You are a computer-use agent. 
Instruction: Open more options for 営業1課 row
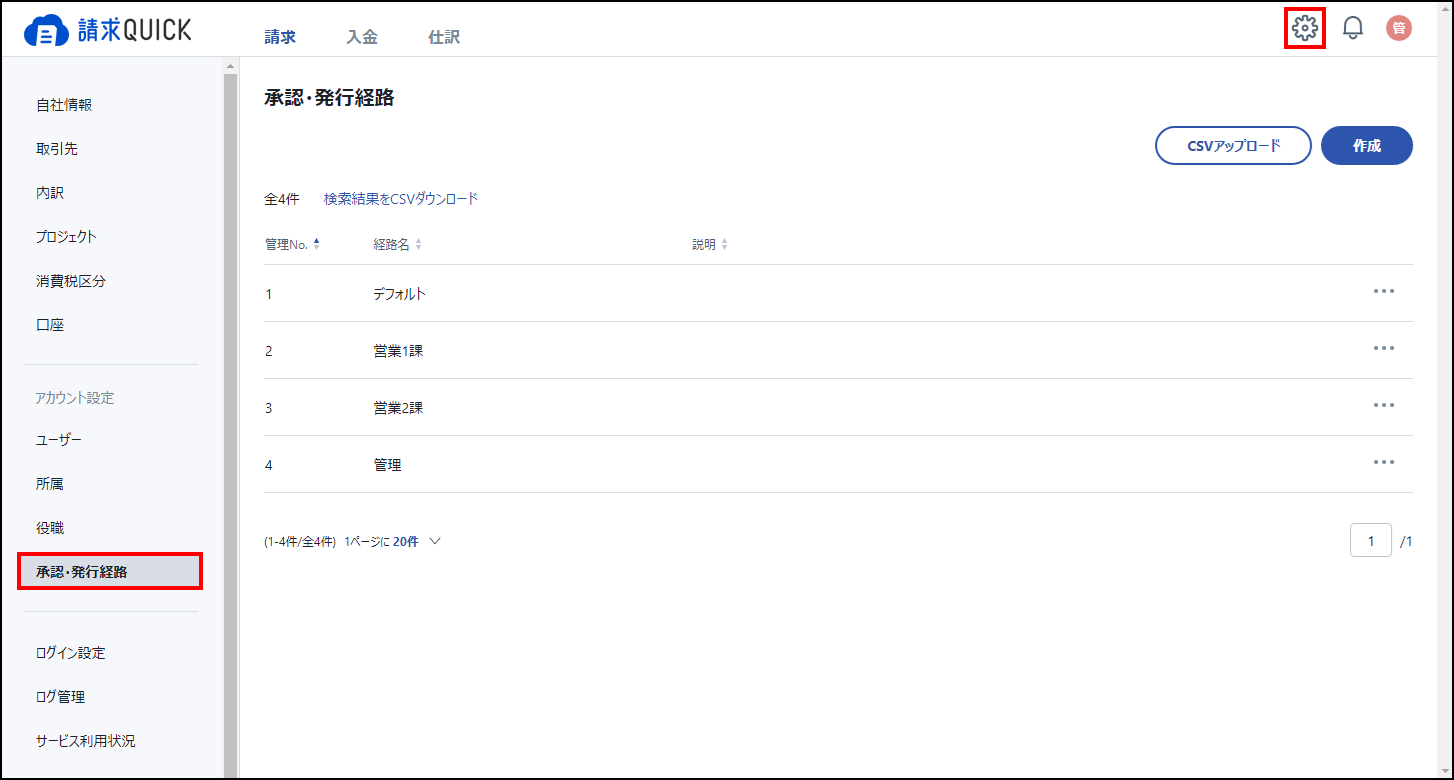point(1383,348)
